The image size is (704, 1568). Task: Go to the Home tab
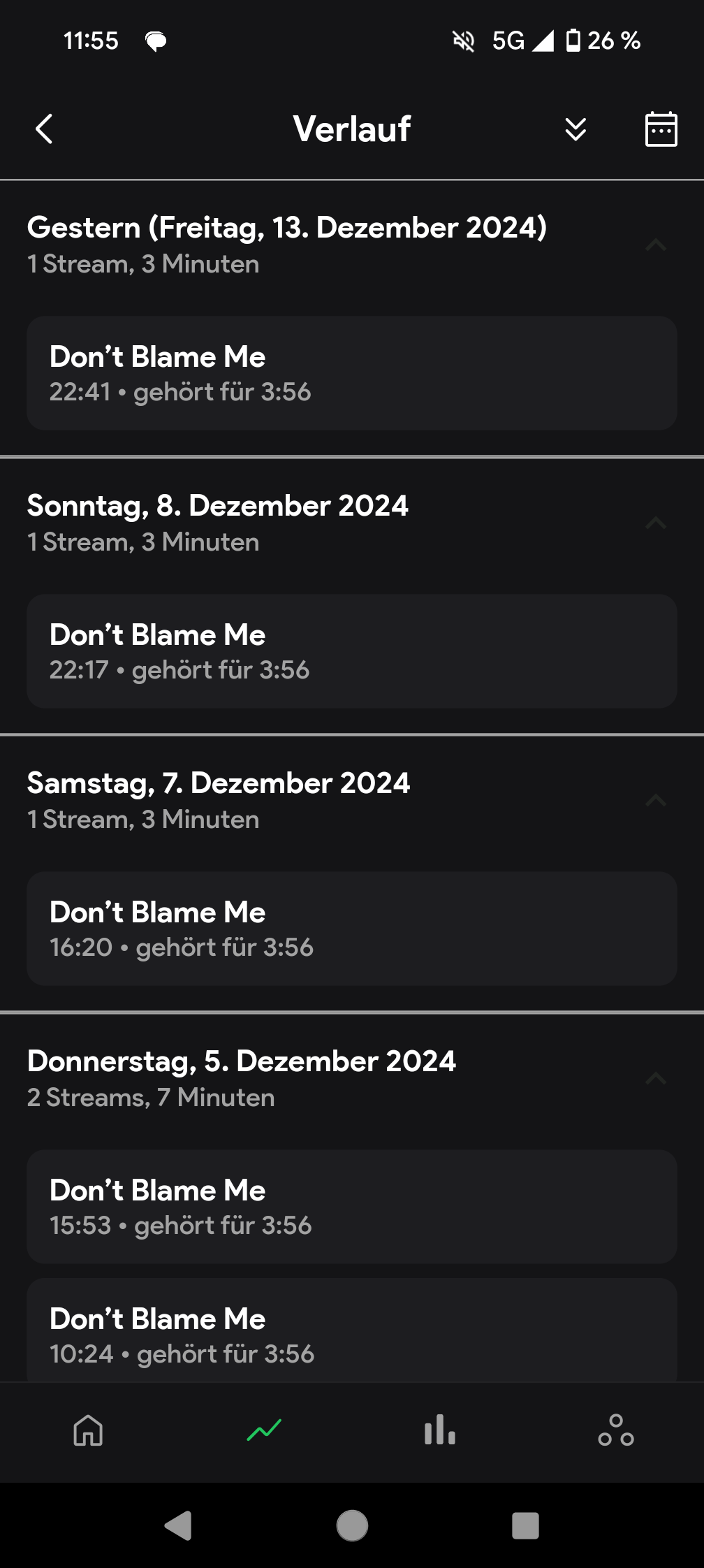point(88,1430)
